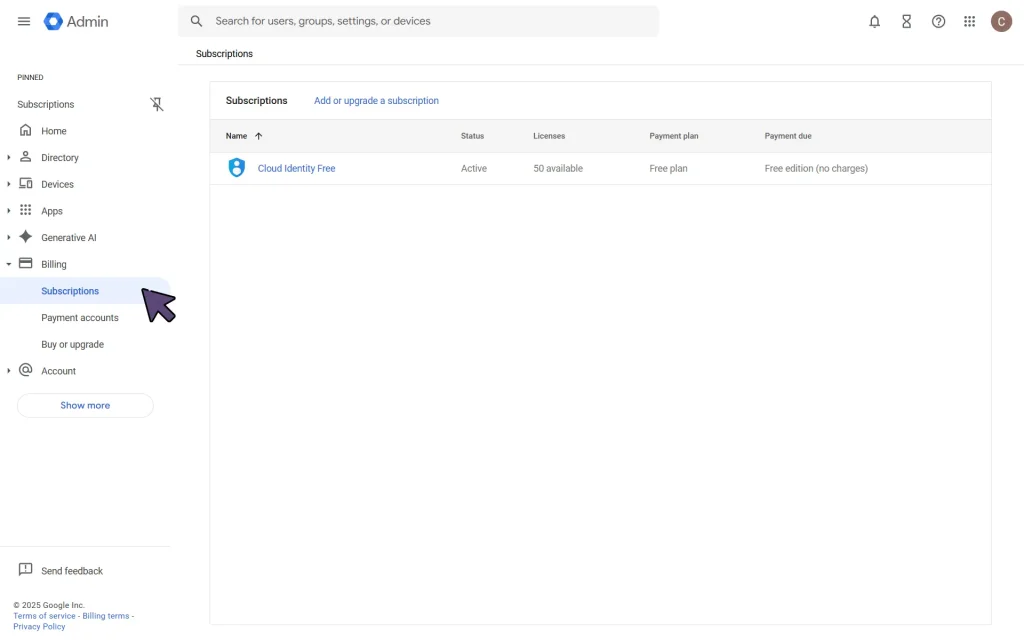Expand the Directory section
1024x640 pixels.
[x=8, y=157]
